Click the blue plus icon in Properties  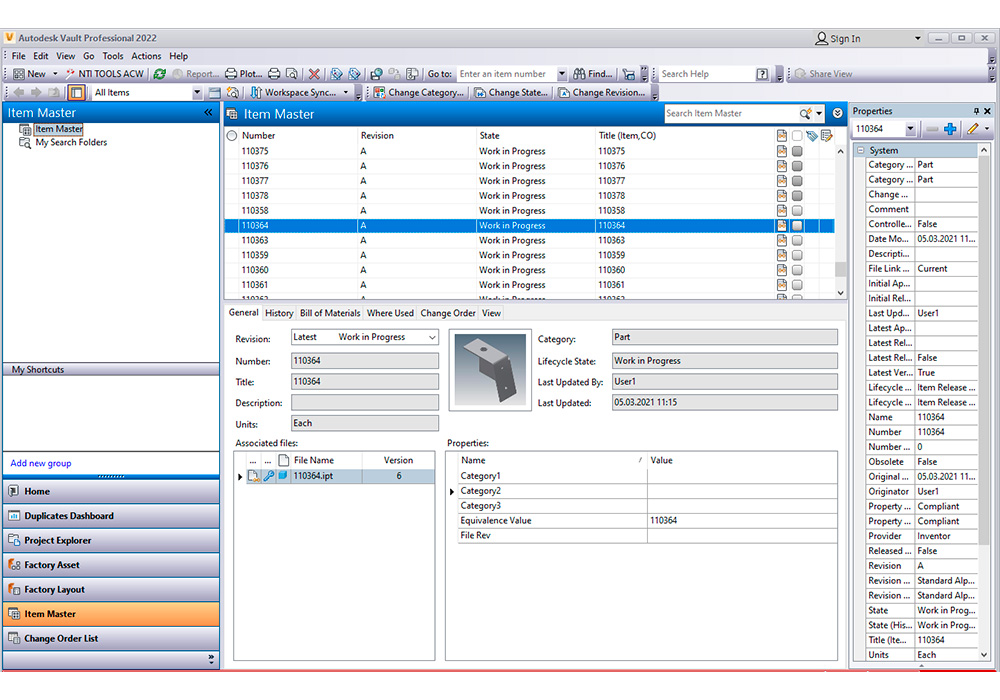pyautogui.click(x=950, y=129)
